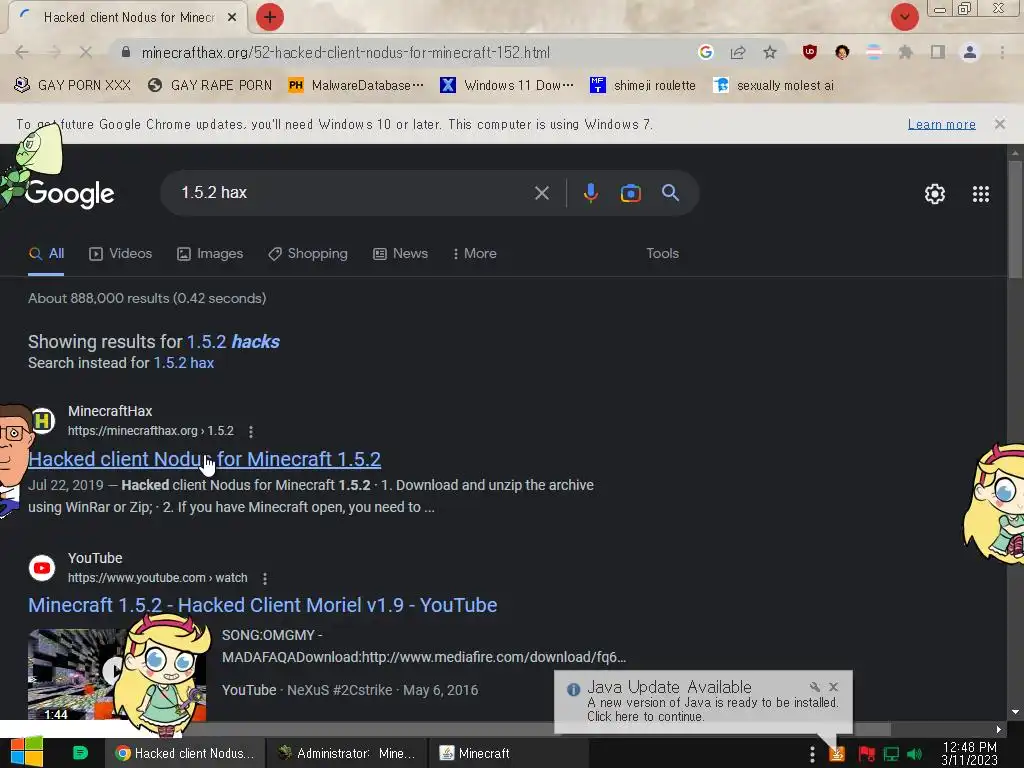Image resolution: width=1024 pixels, height=768 pixels.
Task: Open the MalwareDatabase bookmark
Action: tap(356, 85)
